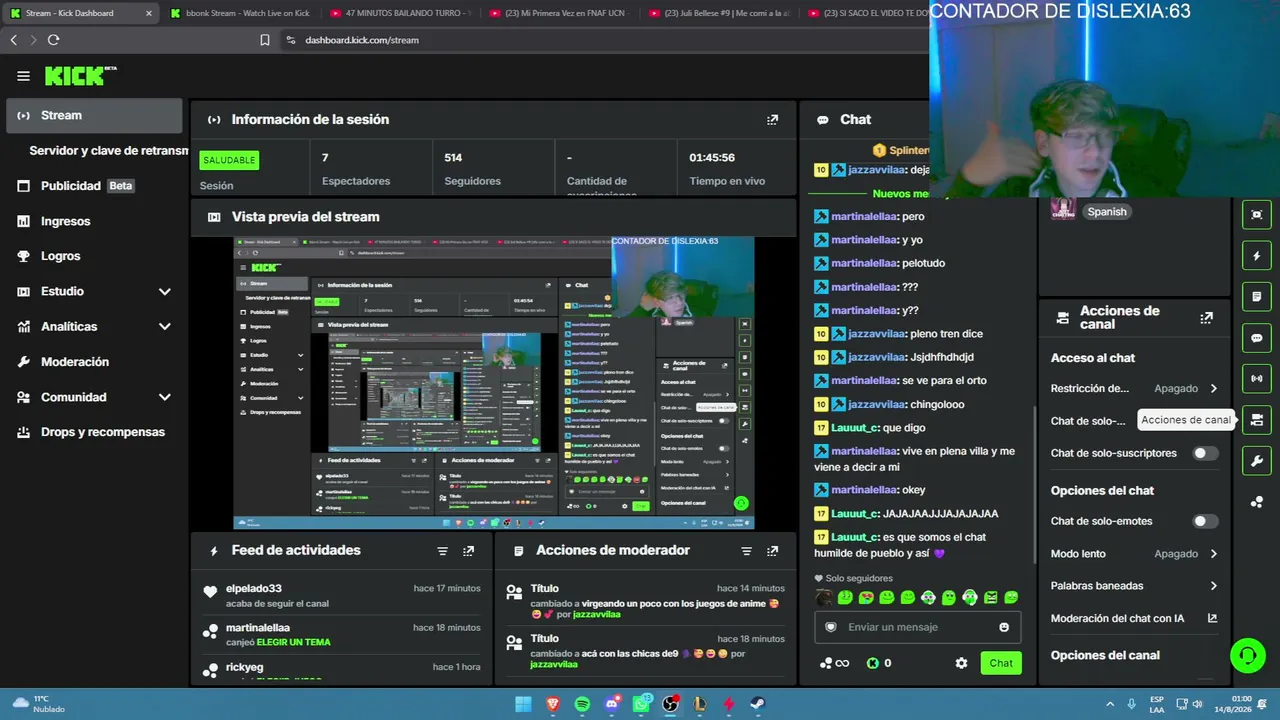This screenshot has height=720, width=1280.
Task: Toggle Chat de solo-suscriptores switch
Action: [x=1205, y=453]
